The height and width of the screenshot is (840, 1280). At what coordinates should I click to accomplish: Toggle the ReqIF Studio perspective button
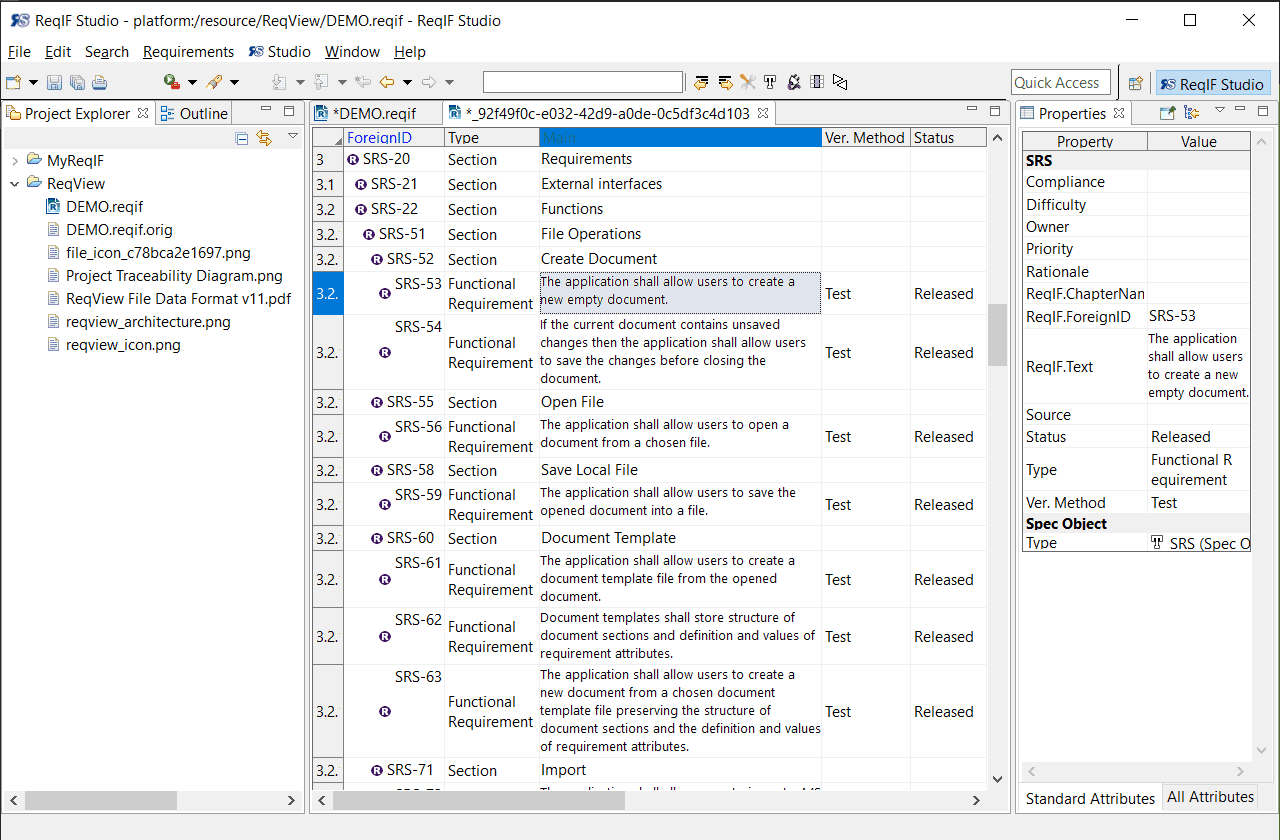click(1212, 84)
